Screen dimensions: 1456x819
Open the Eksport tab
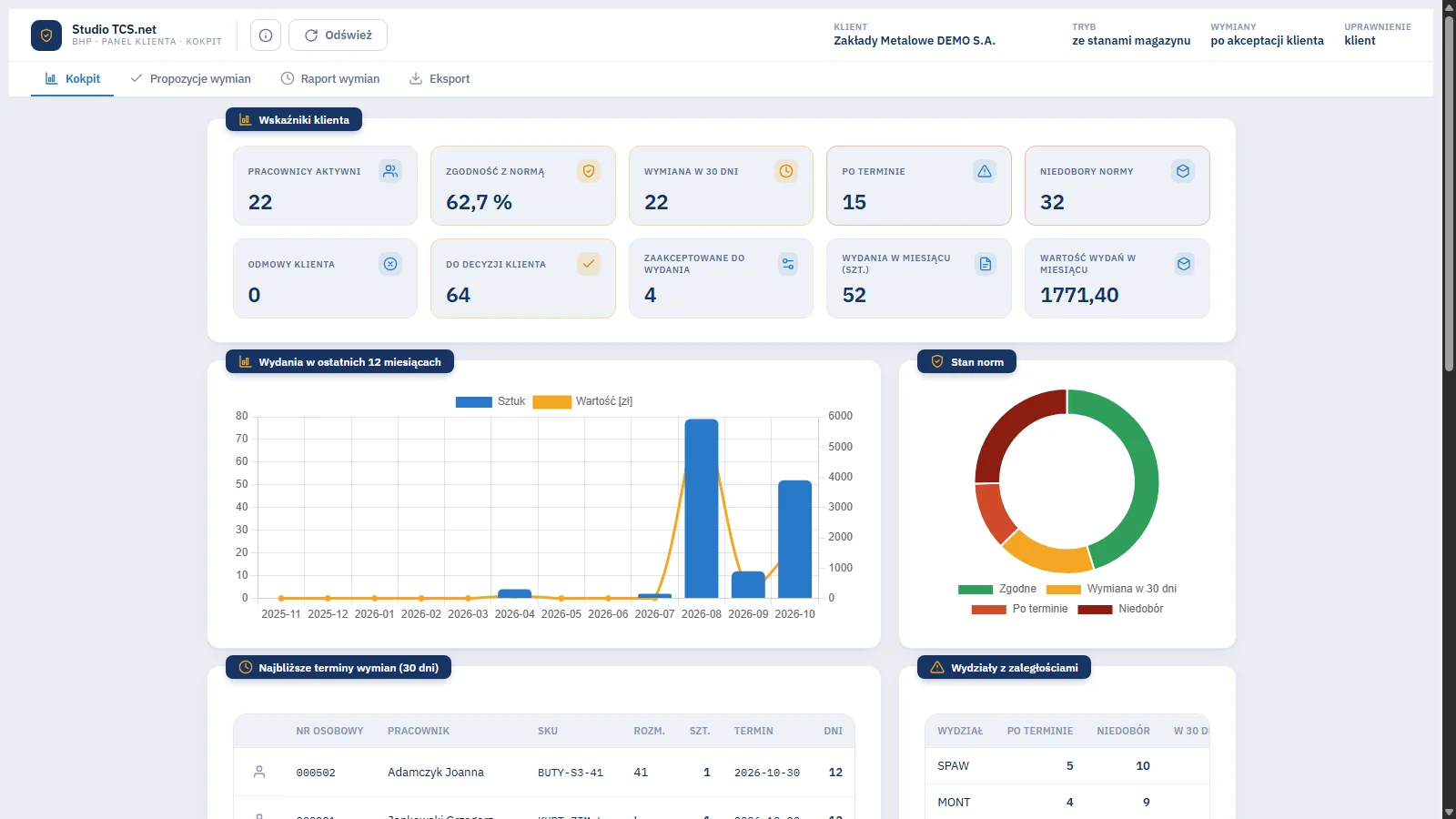point(440,79)
